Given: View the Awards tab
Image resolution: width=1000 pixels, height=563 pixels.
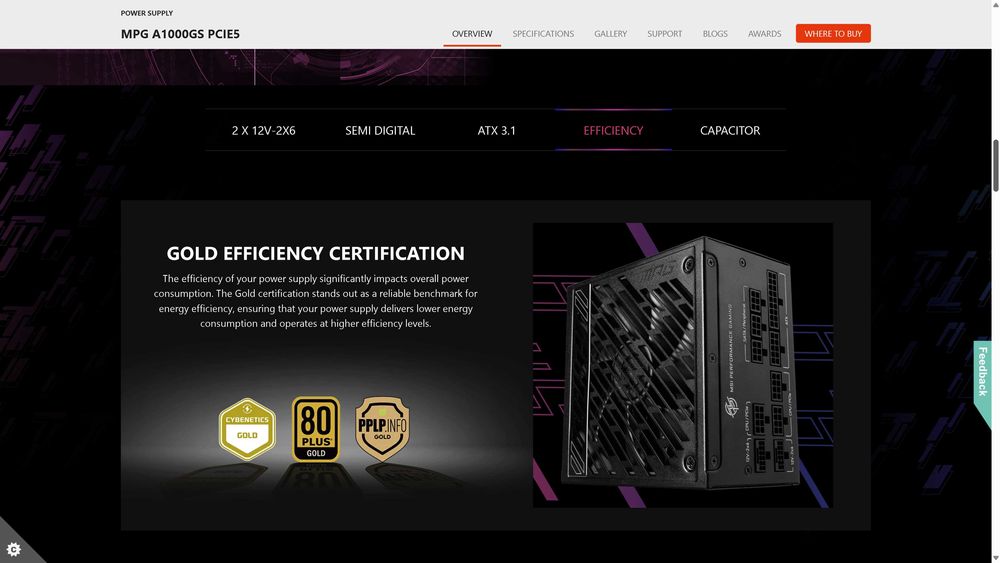Looking at the screenshot, I should [x=764, y=34].
